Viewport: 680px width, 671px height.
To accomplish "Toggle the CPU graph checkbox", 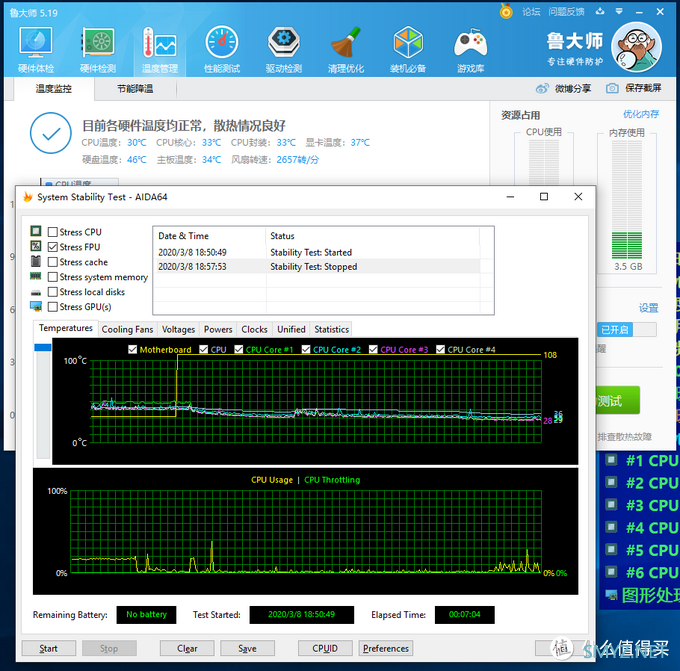I will pyautogui.click(x=203, y=349).
